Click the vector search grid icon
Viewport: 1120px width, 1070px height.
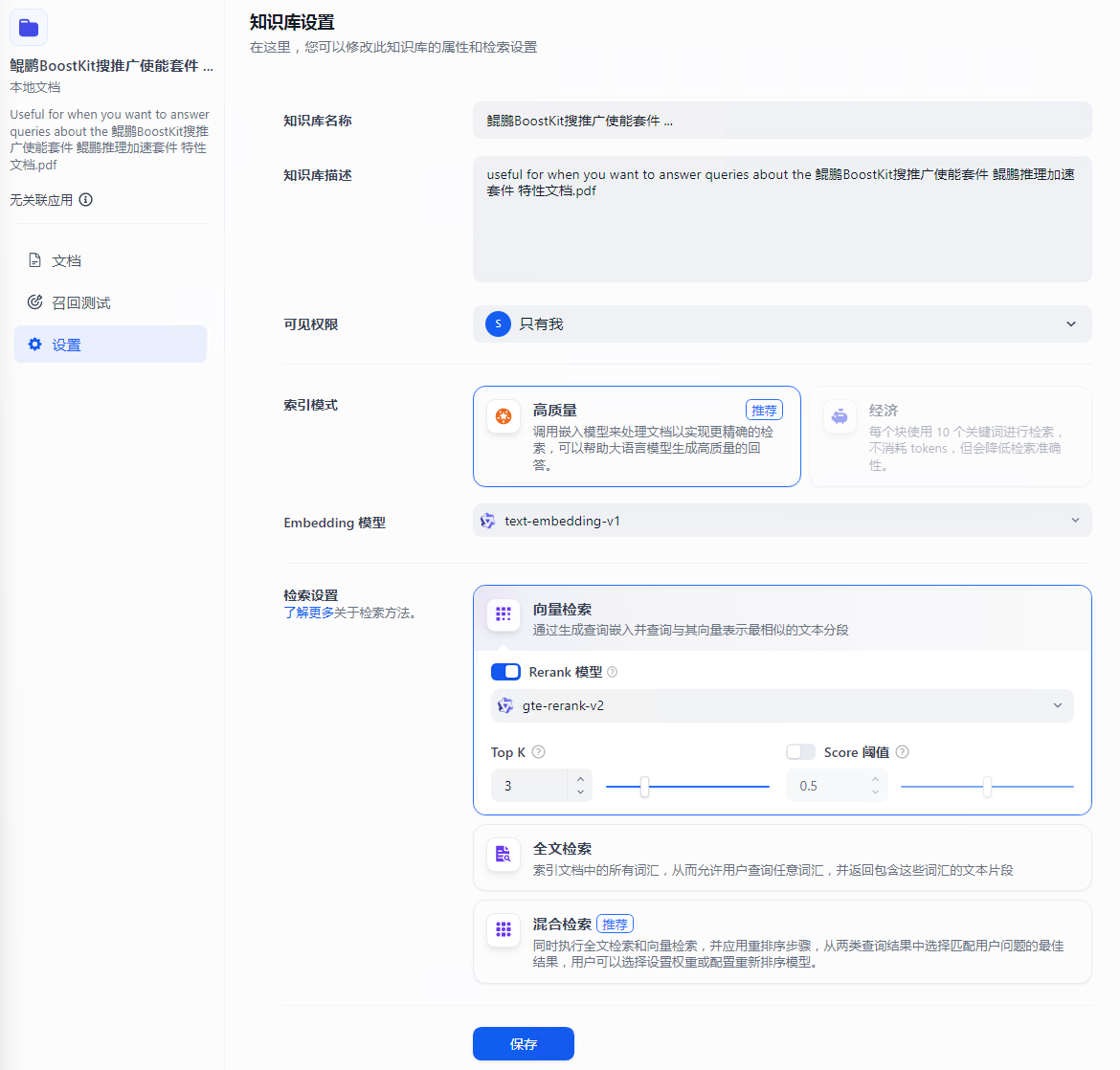tap(504, 614)
